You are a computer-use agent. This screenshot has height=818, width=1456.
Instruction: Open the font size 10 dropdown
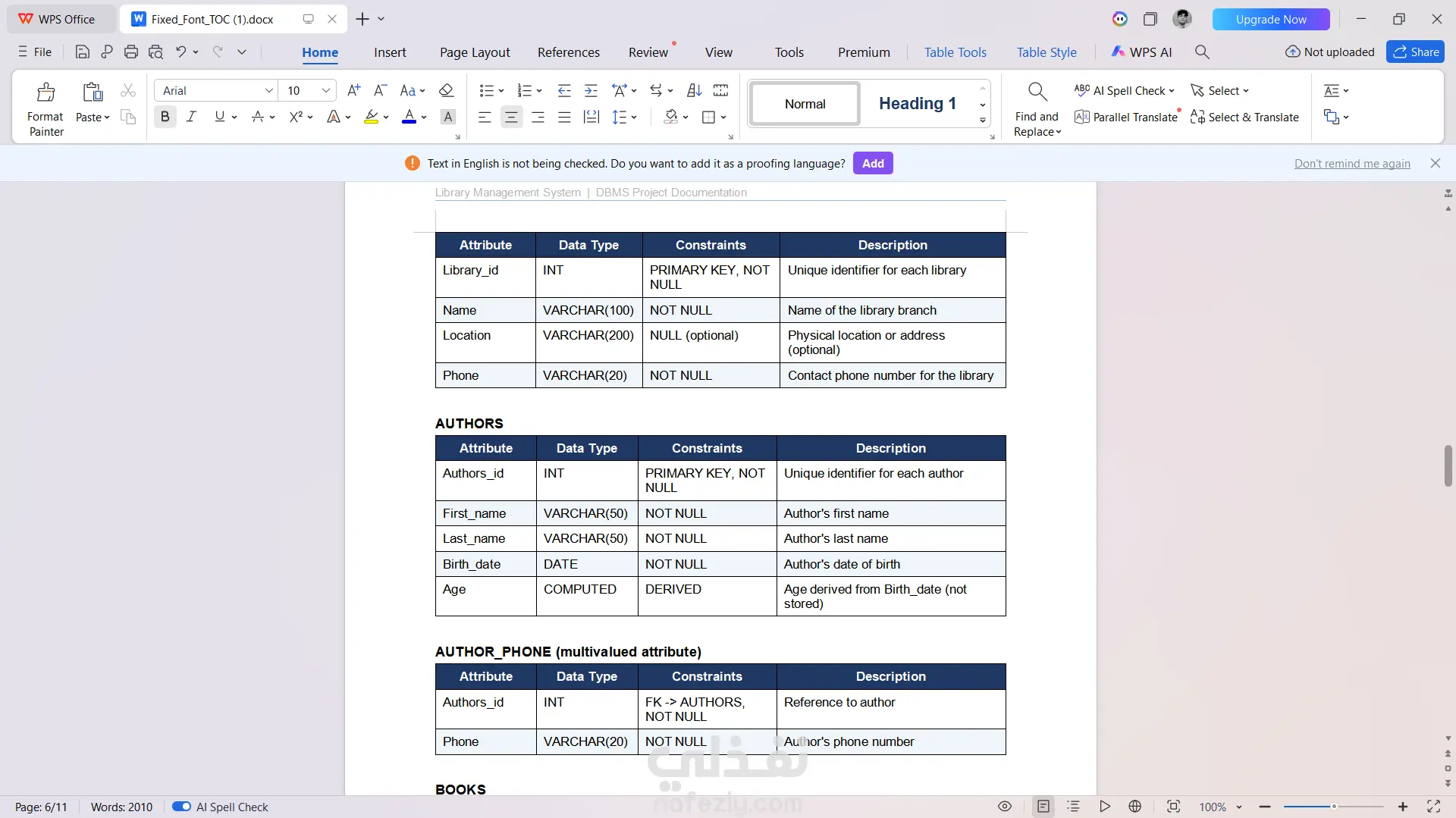tap(325, 91)
